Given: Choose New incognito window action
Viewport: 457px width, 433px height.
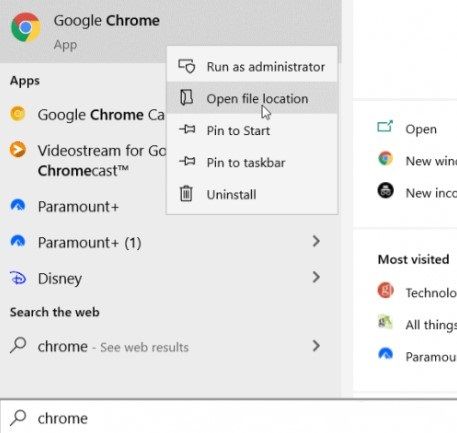Looking at the screenshot, I should click(431, 193).
